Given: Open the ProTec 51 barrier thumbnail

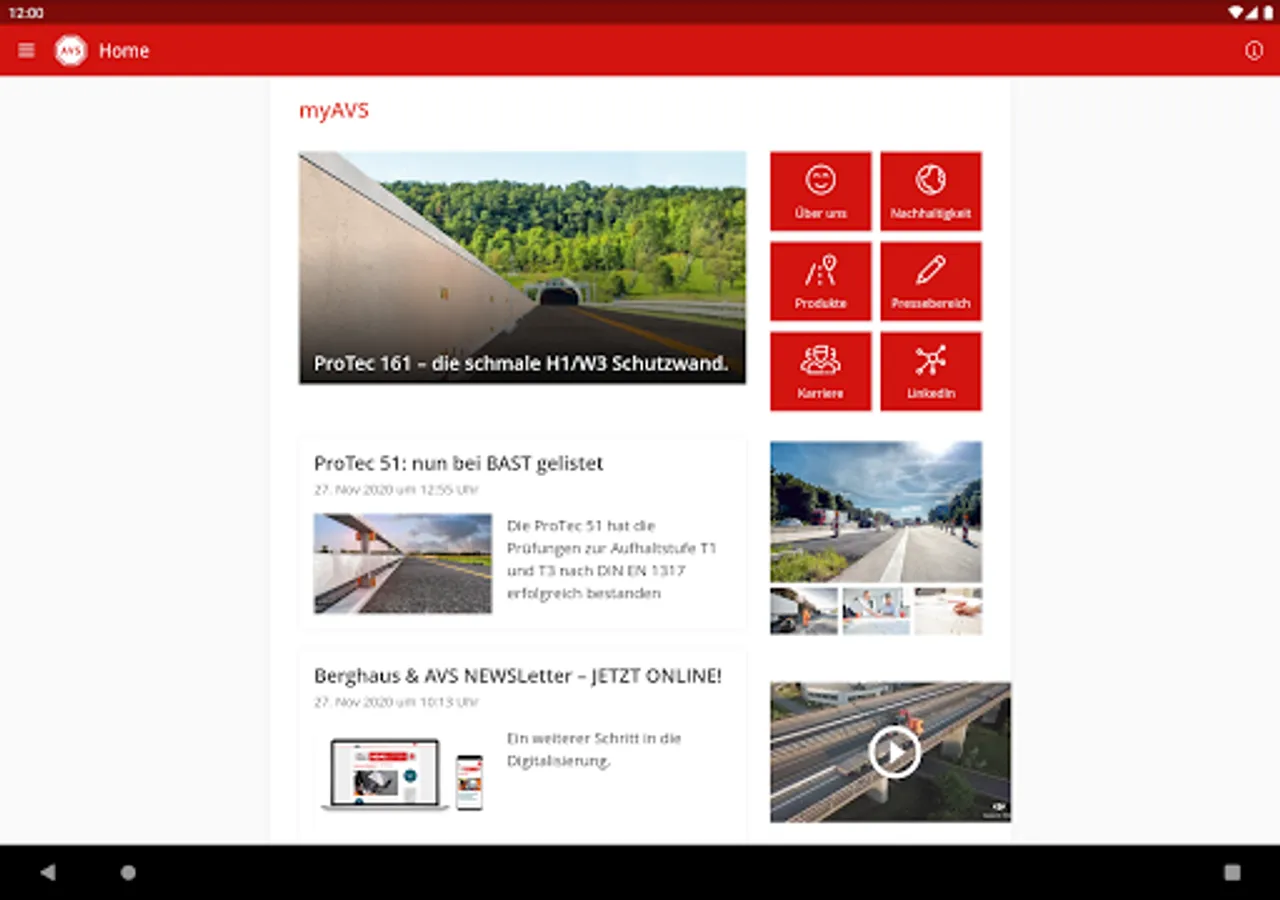Looking at the screenshot, I should point(403,563).
